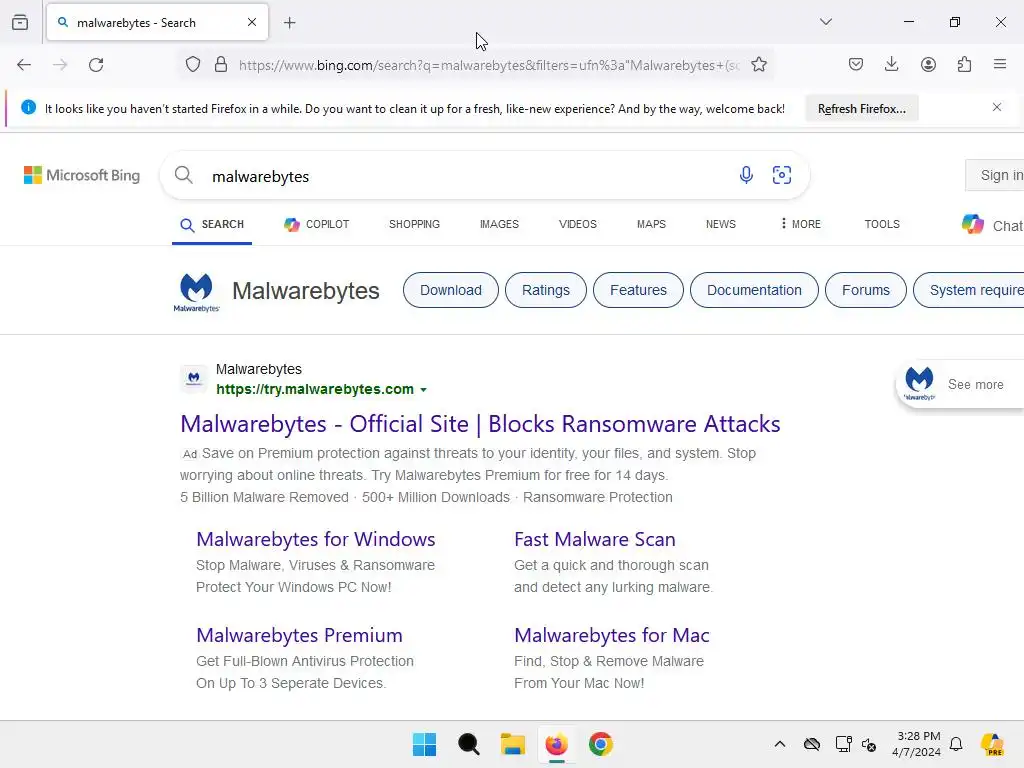Click Firefox icon in taskbar
This screenshot has width=1024, height=768.
click(x=556, y=744)
